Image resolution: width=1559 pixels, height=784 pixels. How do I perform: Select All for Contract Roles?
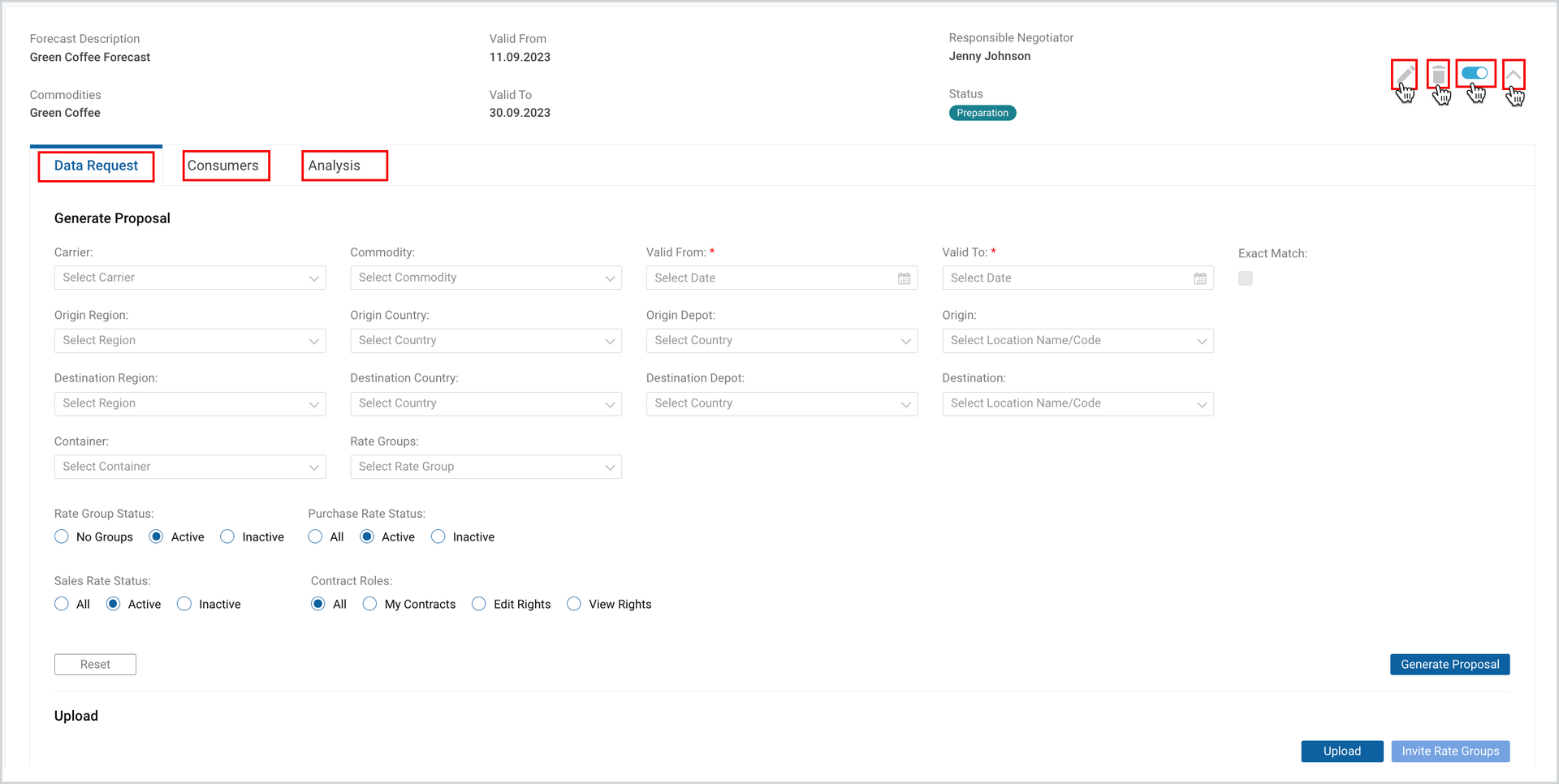(x=318, y=604)
